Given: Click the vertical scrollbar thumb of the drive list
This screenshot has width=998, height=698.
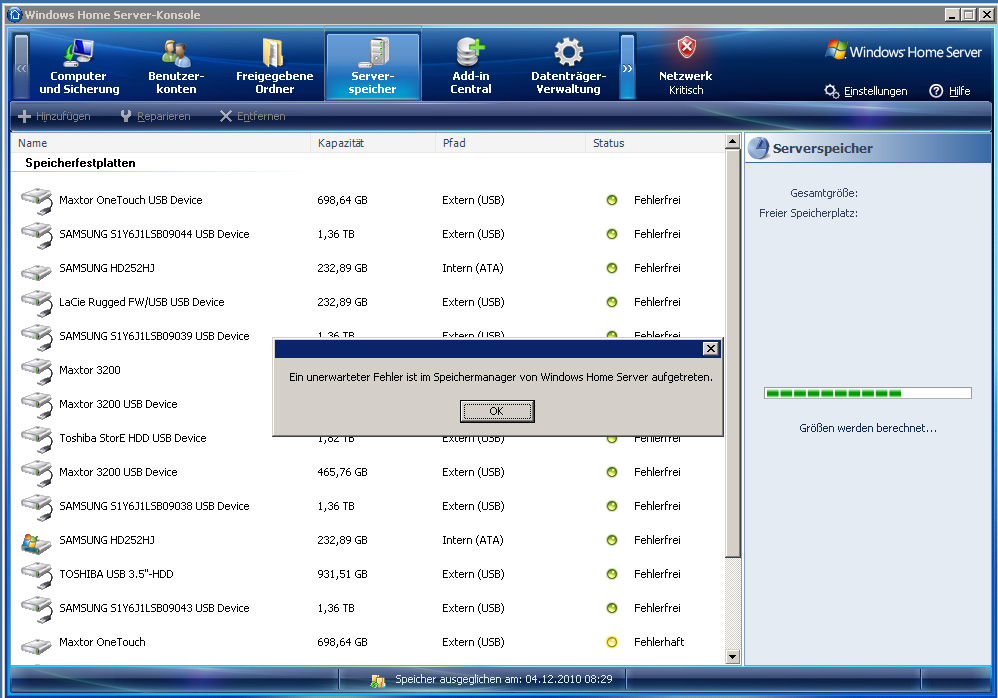Looking at the screenshot, I should [733, 353].
